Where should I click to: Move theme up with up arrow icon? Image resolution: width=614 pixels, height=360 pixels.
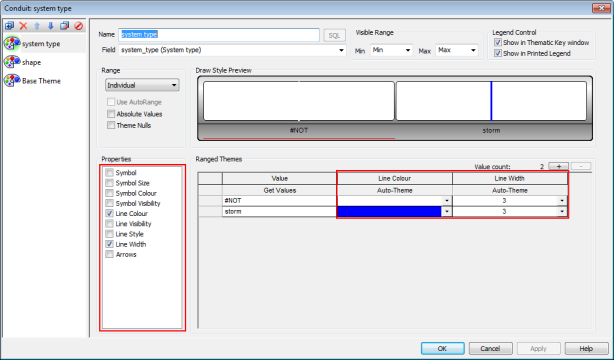[x=37, y=26]
